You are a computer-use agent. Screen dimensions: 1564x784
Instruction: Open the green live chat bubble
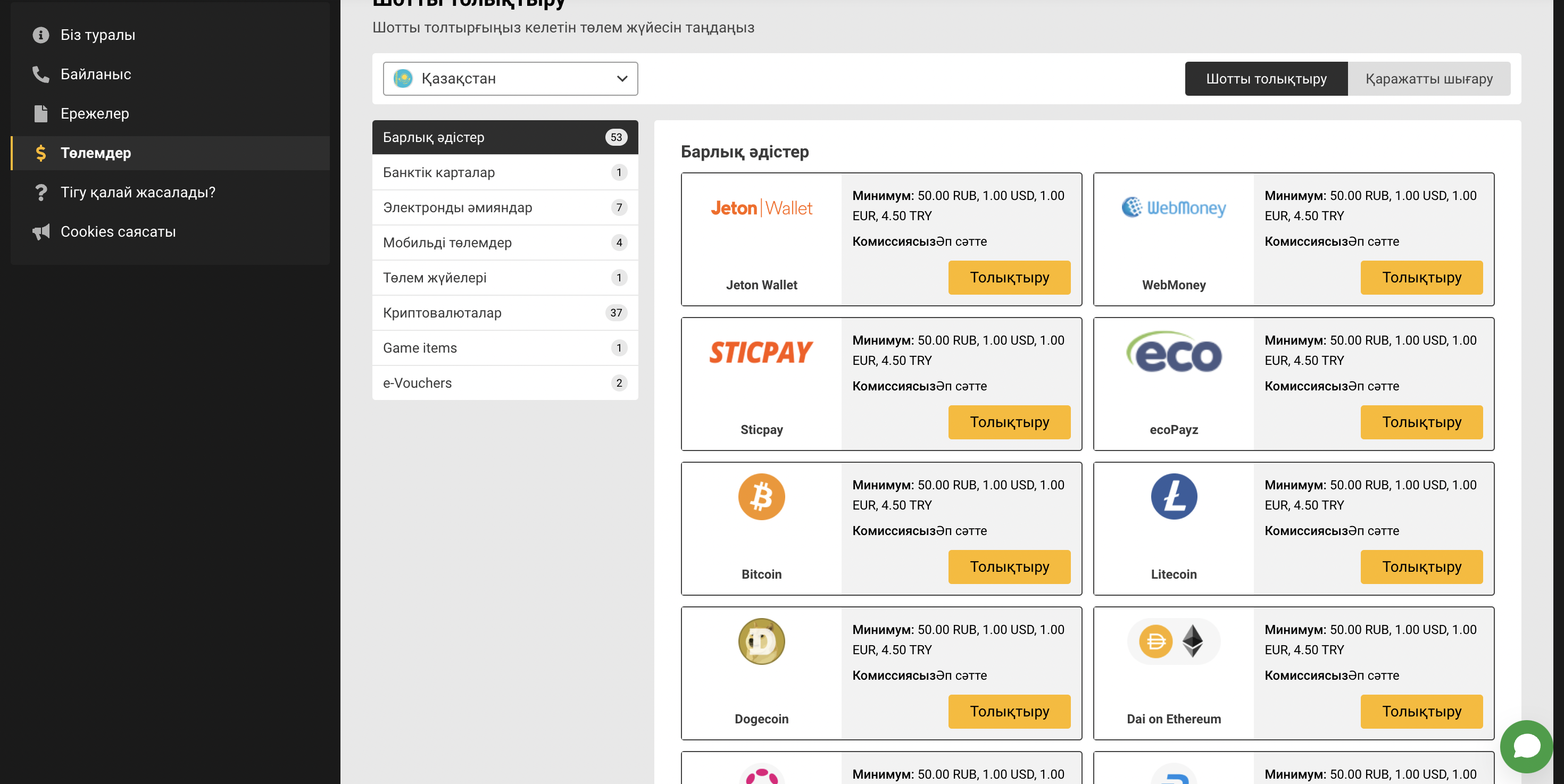(1526, 746)
